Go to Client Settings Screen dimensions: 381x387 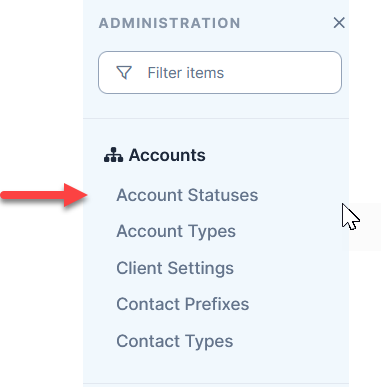point(175,268)
